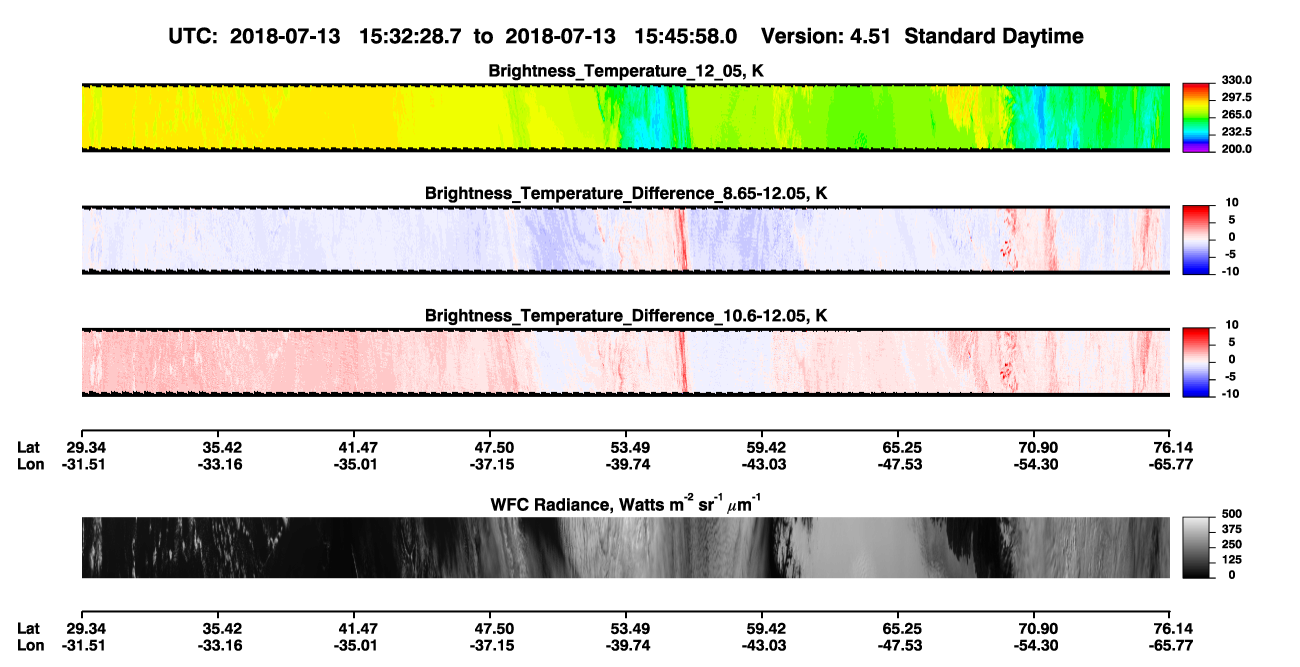Click the red-blue color bar for 8.65-12.05
Screen dimensions: 1300x667
tap(1198, 238)
